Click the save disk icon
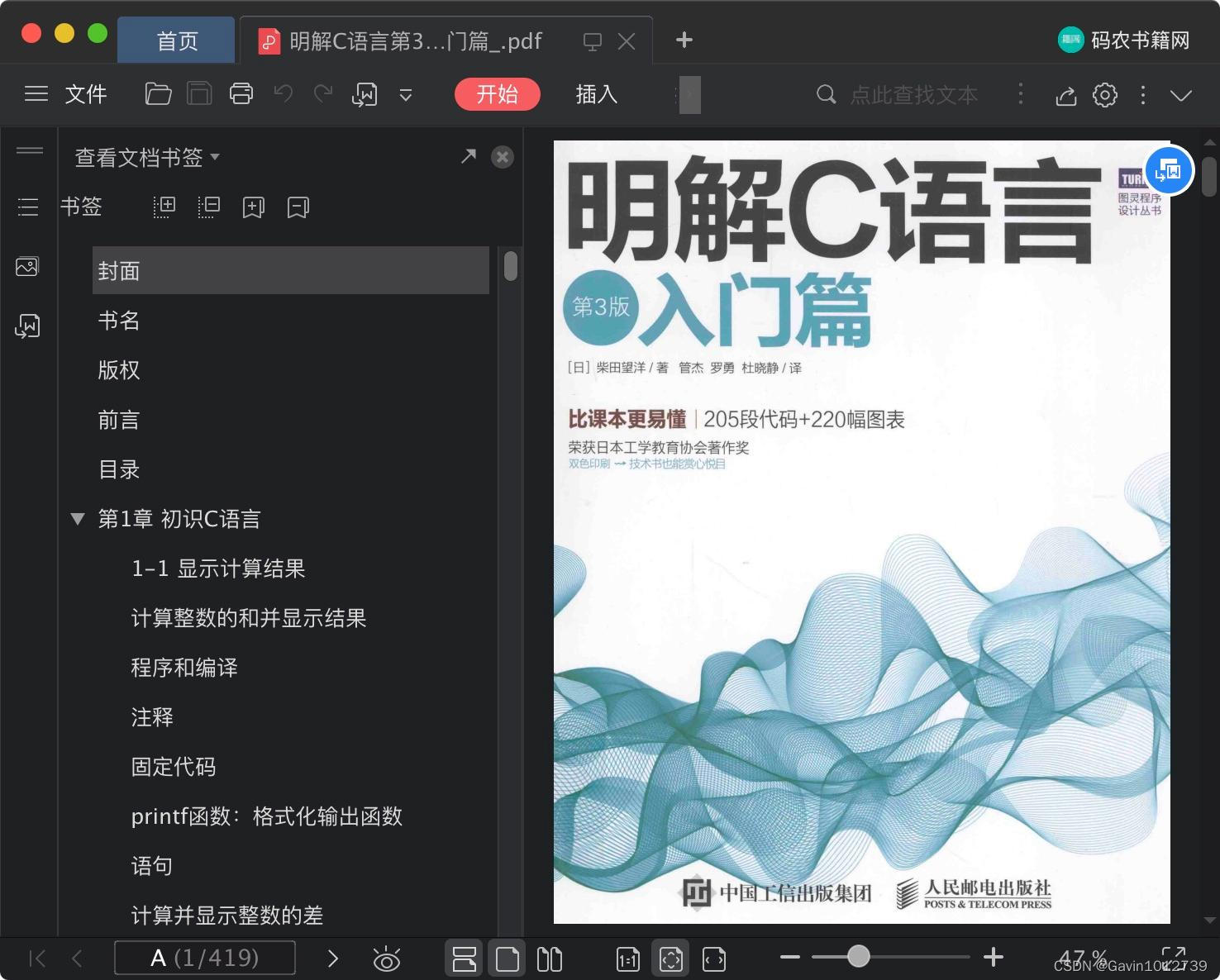This screenshot has height=980, width=1220. 199,94
